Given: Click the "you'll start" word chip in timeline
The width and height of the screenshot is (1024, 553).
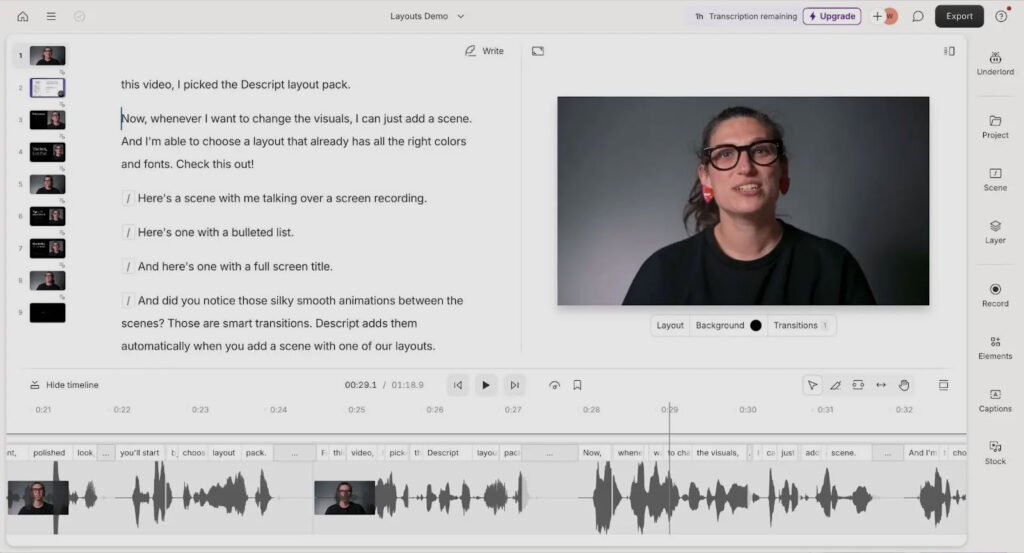Looking at the screenshot, I should pyautogui.click(x=139, y=452).
